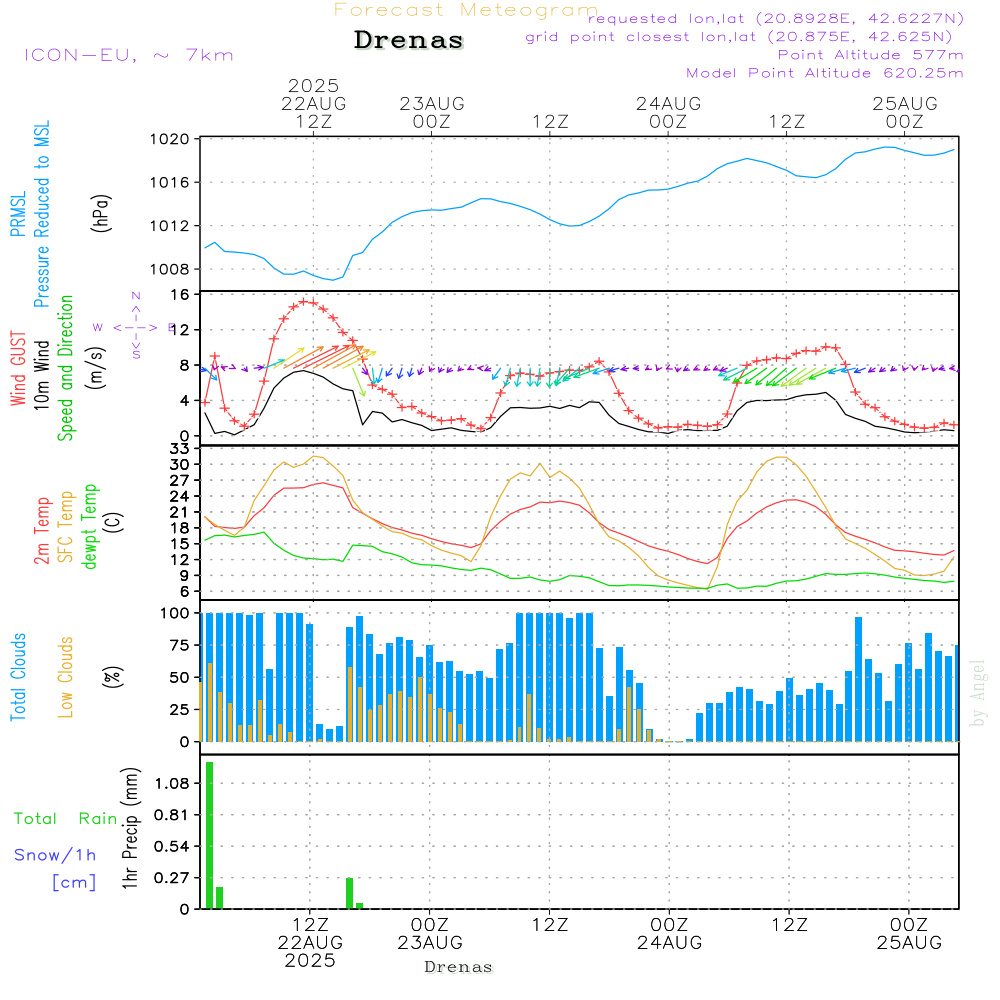Click the bottom axis "00Z 25AUG" label
1000x1000 pixels.
[x=909, y=934]
